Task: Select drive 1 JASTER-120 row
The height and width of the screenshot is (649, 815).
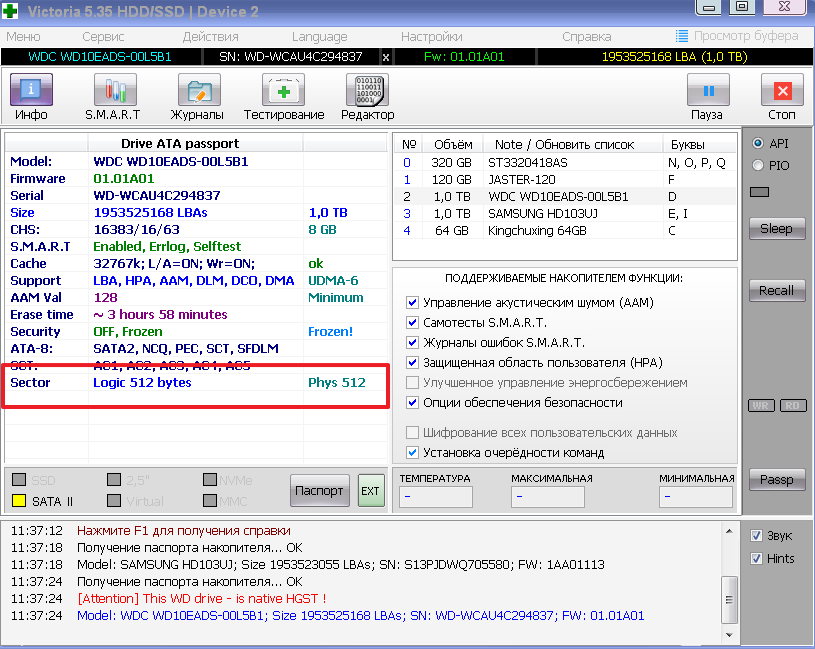Action: pyautogui.click(x=565, y=180)
